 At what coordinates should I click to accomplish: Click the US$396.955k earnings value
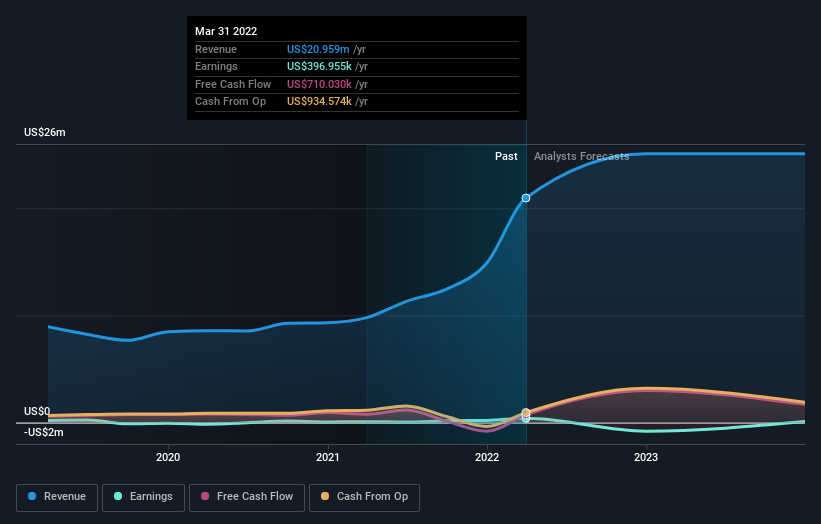[319, 66]
